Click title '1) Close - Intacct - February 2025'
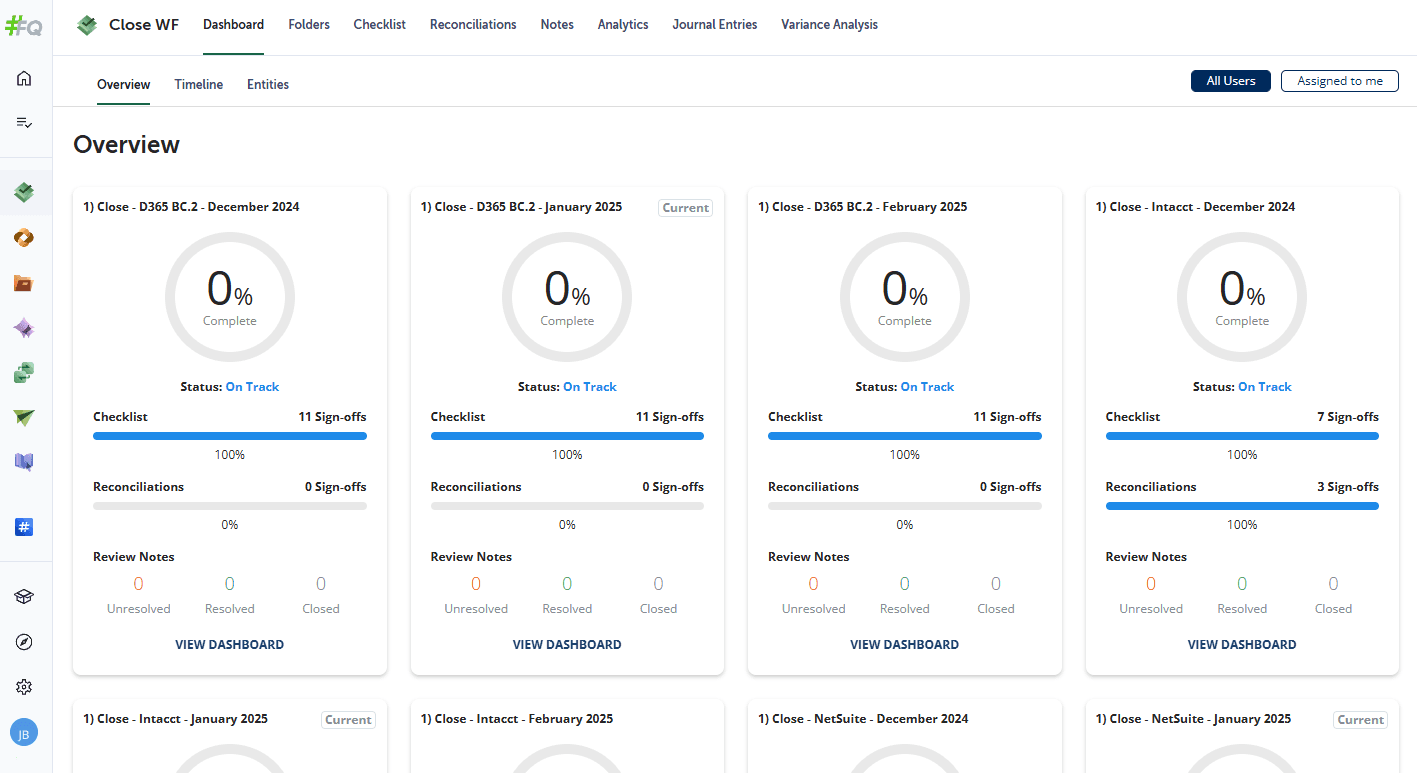This screenshot has width=1417, height=773. [x=517, y=719]
